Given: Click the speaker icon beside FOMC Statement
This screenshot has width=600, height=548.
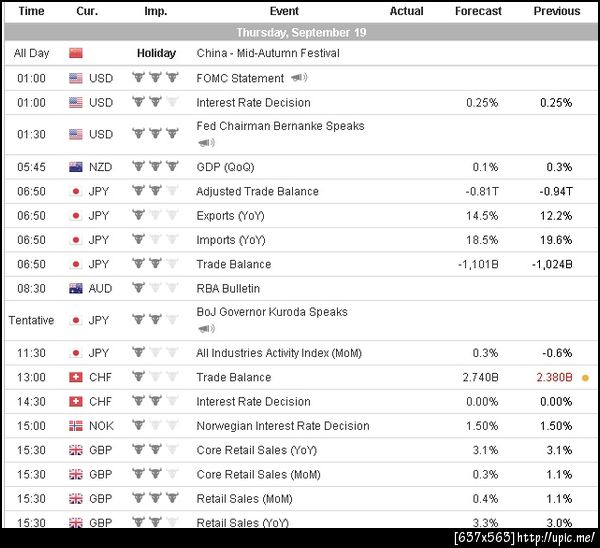Looking at the screenshot, I should point(299,78).
